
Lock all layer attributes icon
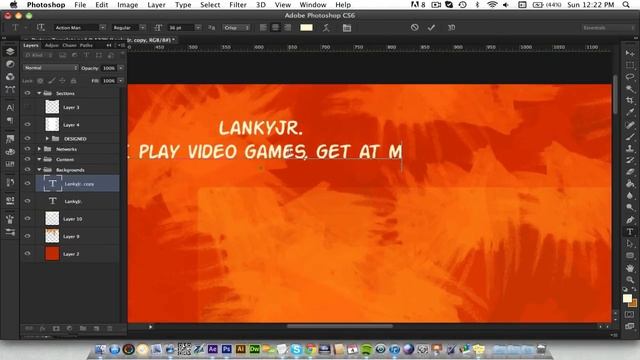coord(73,81)
